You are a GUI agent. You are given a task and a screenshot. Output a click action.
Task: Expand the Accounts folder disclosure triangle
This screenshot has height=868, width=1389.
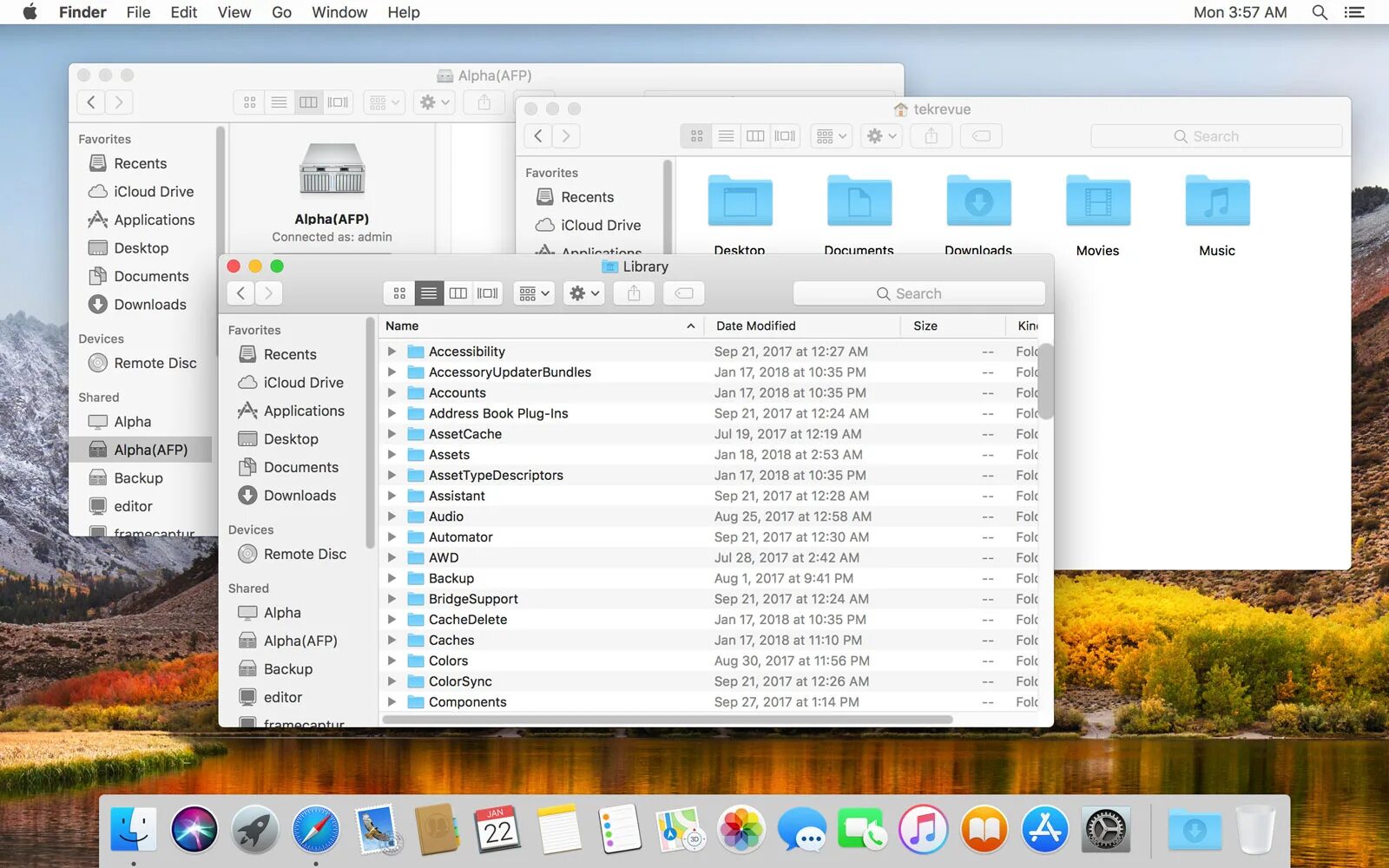coord(392,392)
